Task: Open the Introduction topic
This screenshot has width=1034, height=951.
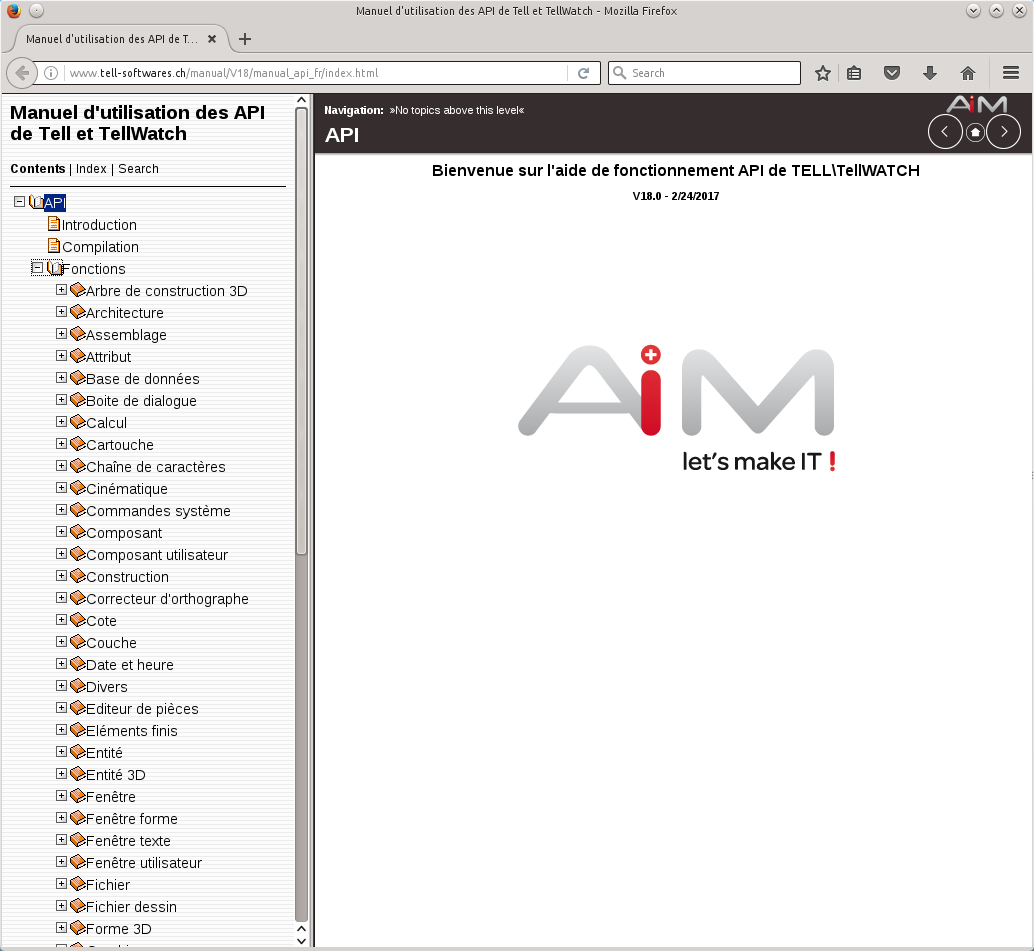Action: click(x=99, y=225)
